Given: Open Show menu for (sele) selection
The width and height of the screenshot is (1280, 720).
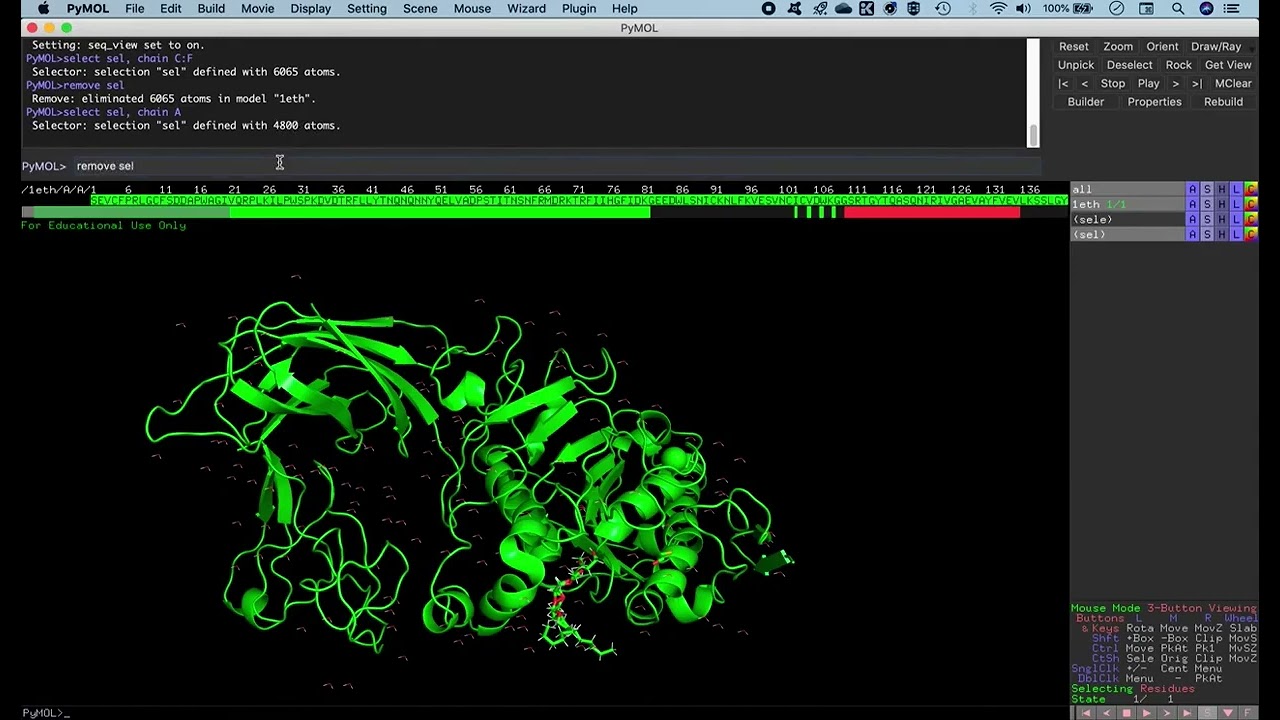Looking at the screenshot, I should click(1207, 219).
